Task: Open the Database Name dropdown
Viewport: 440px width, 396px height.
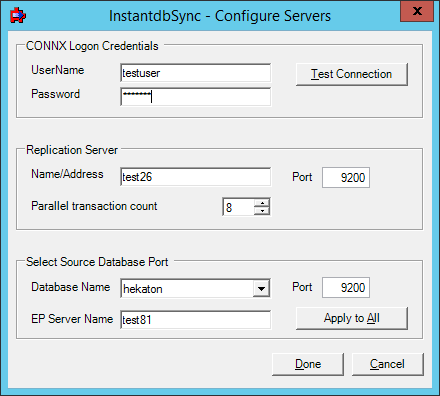Action: tap(261, 288)
